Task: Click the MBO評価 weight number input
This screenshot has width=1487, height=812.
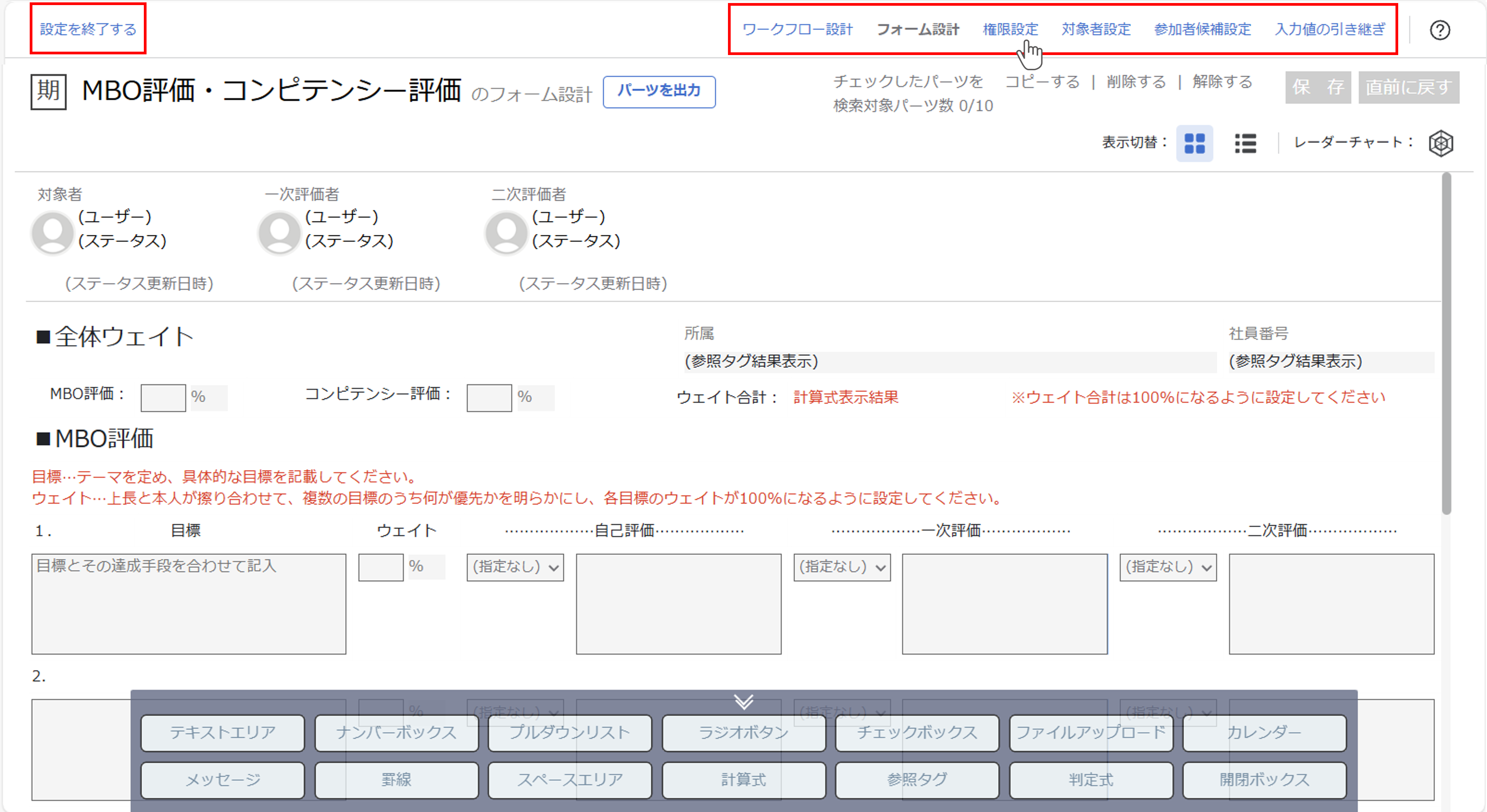Action: coord(163,398)
